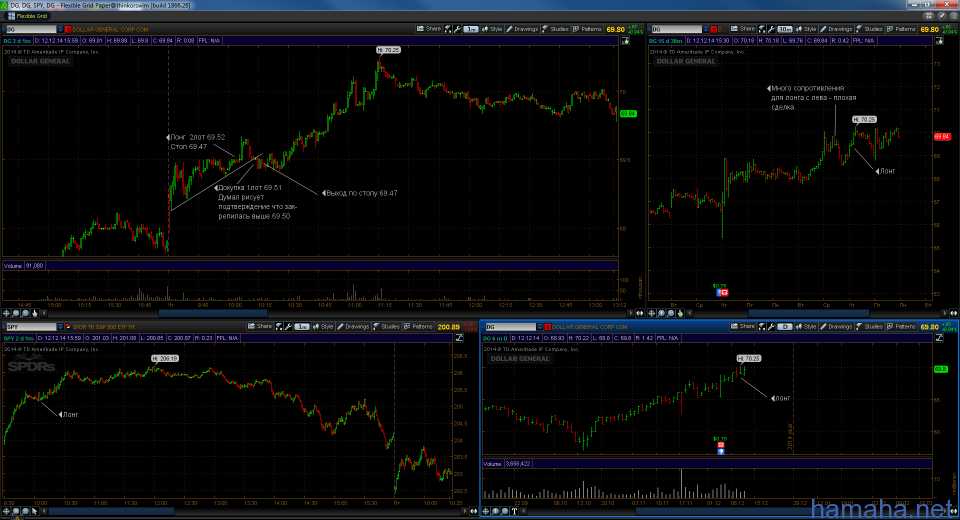Screen dimensions: 960x520
Task: Click the Volume panel label in top-left chart
Action: 13,266
